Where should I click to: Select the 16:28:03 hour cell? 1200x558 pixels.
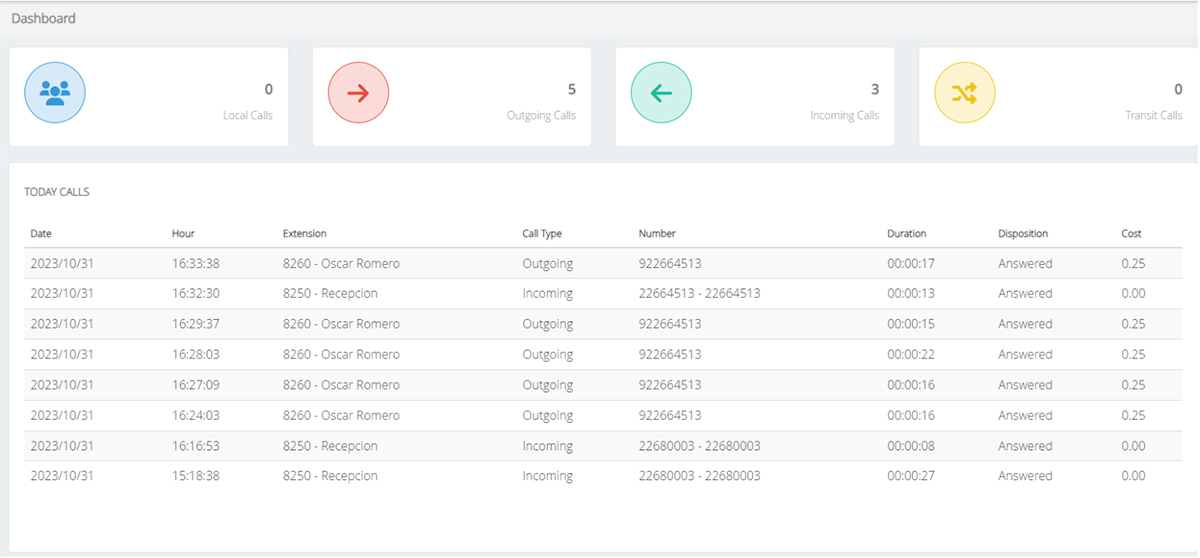(x=196, y=355)
